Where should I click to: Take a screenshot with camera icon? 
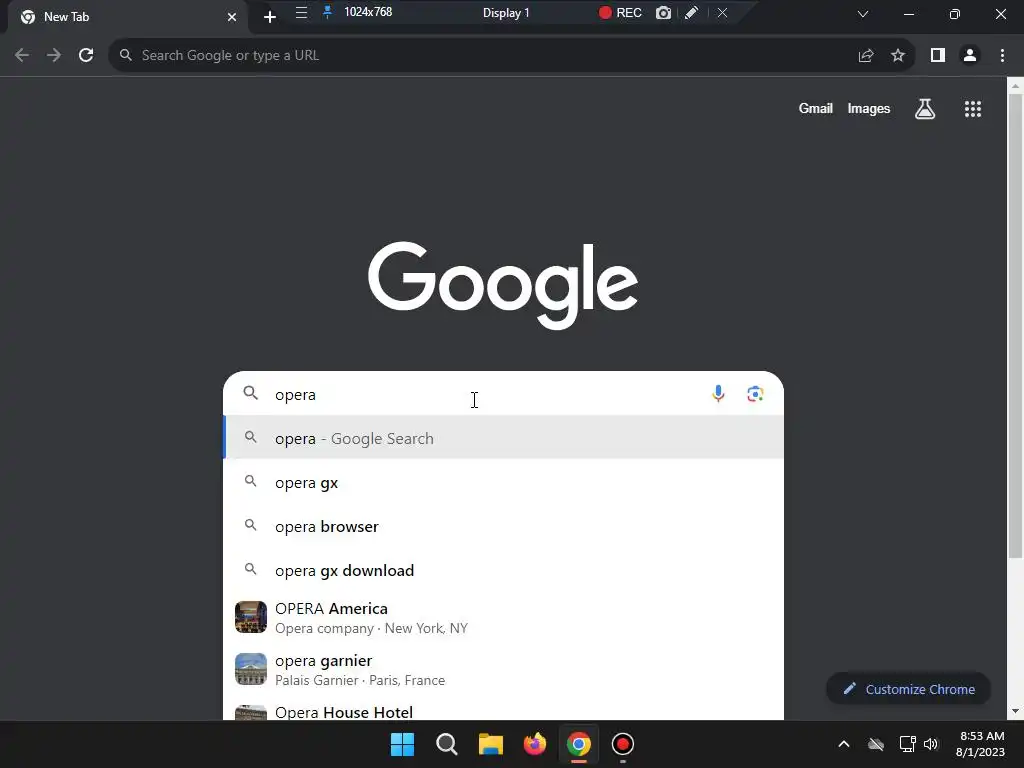[x=664, y=12]
